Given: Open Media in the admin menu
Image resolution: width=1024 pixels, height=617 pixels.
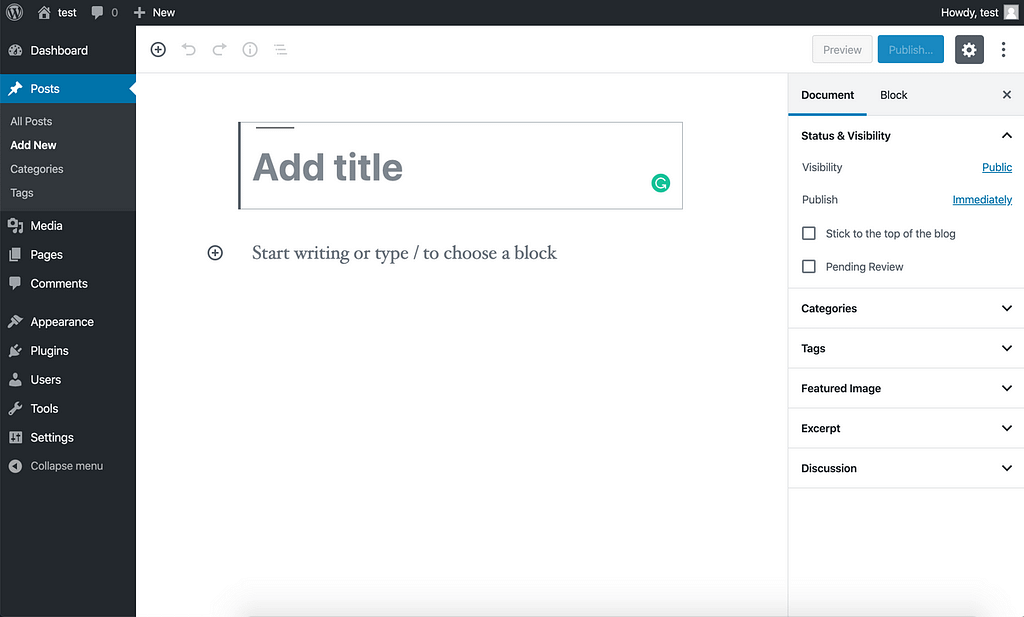Looking at the screenshot, I should click(x=68, y=226).
